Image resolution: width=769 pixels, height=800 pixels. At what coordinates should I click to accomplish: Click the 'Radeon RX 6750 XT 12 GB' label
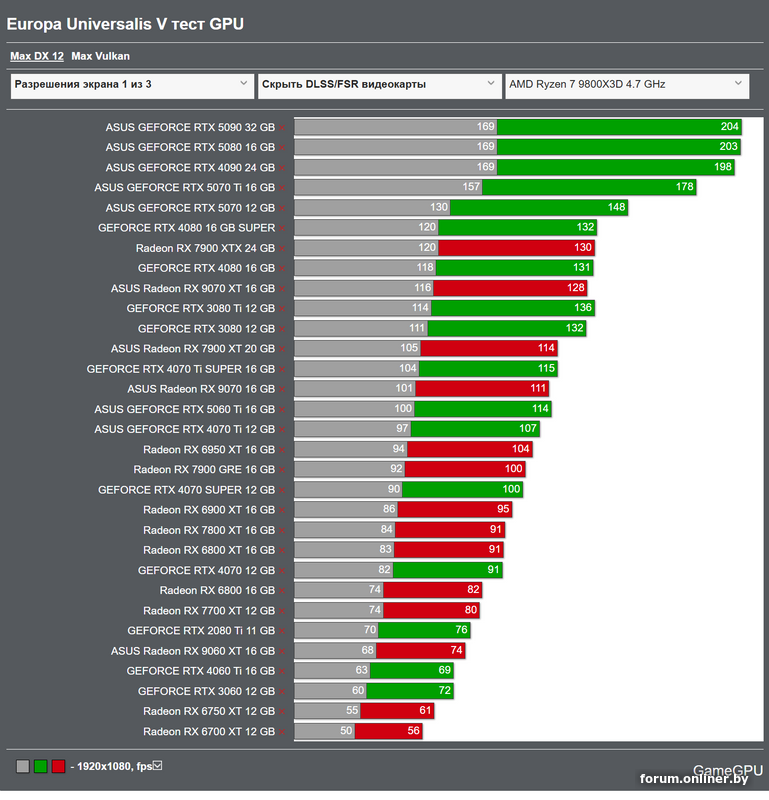point(209,712)
